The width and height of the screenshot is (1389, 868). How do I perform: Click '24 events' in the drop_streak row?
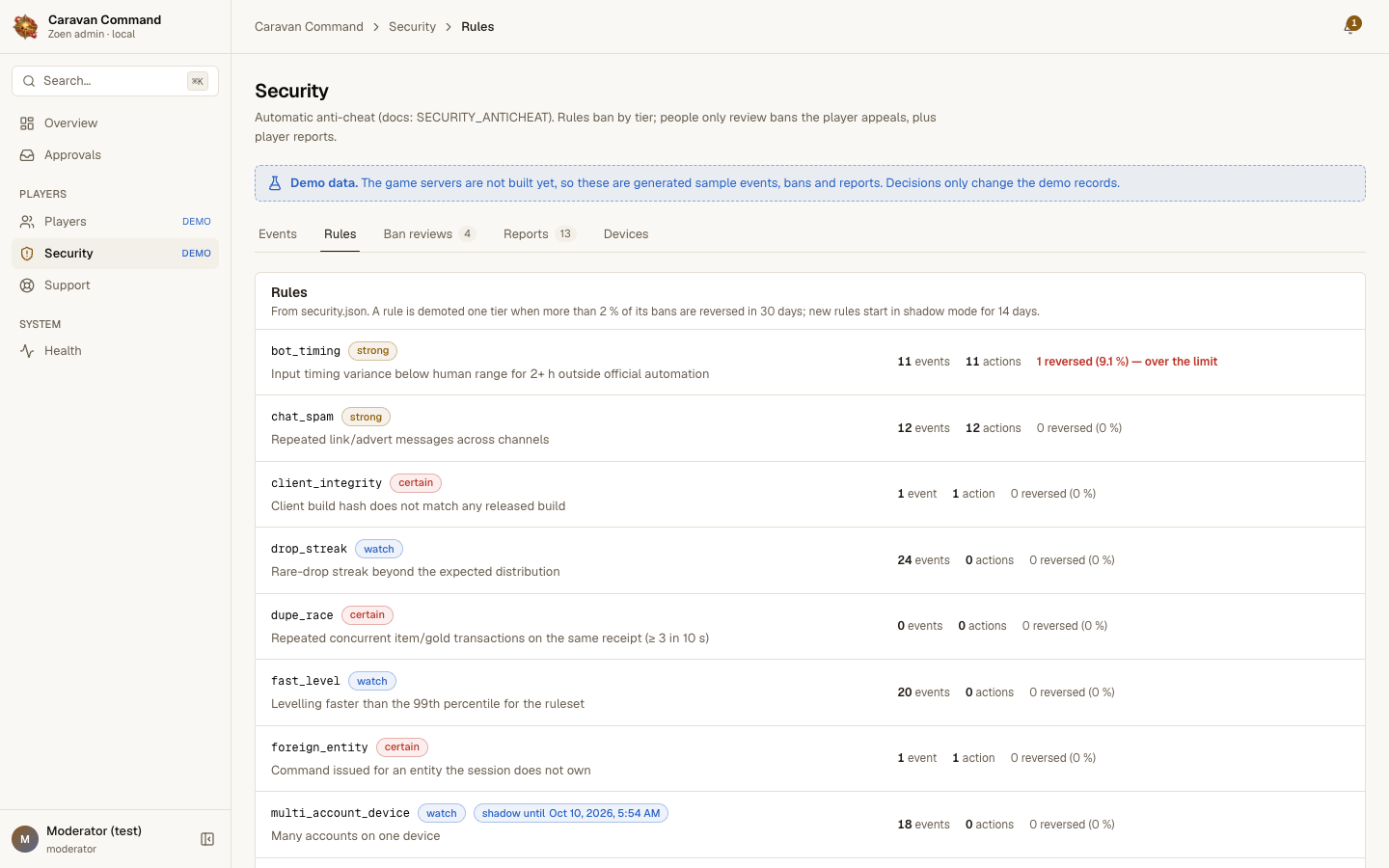pyautogui.click(x=923, y=560)
